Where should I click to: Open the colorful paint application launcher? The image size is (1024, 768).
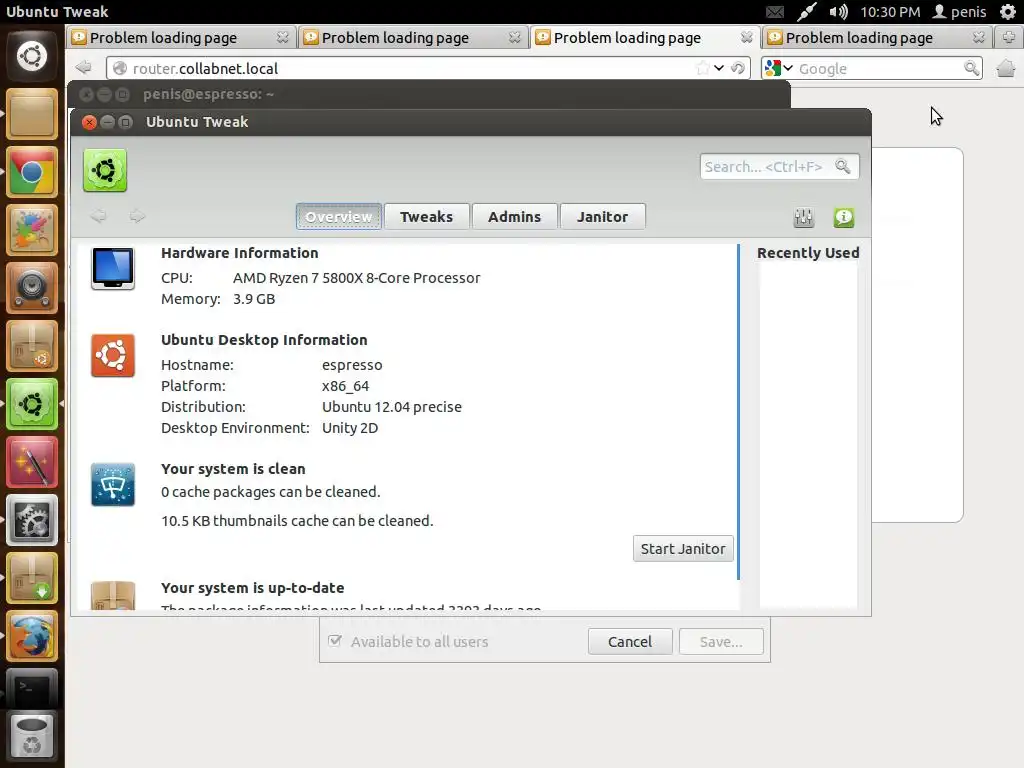(x=31, y=231)
